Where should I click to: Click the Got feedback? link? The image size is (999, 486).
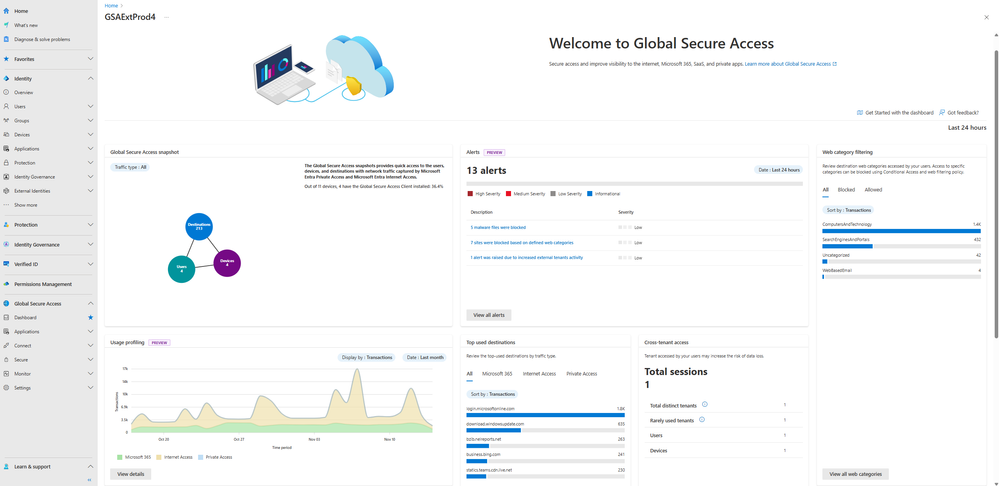[958, 112]
